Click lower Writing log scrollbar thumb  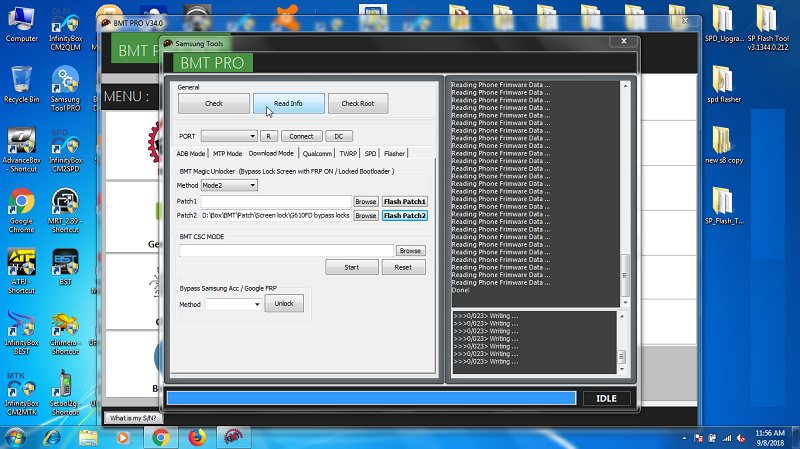621,356
